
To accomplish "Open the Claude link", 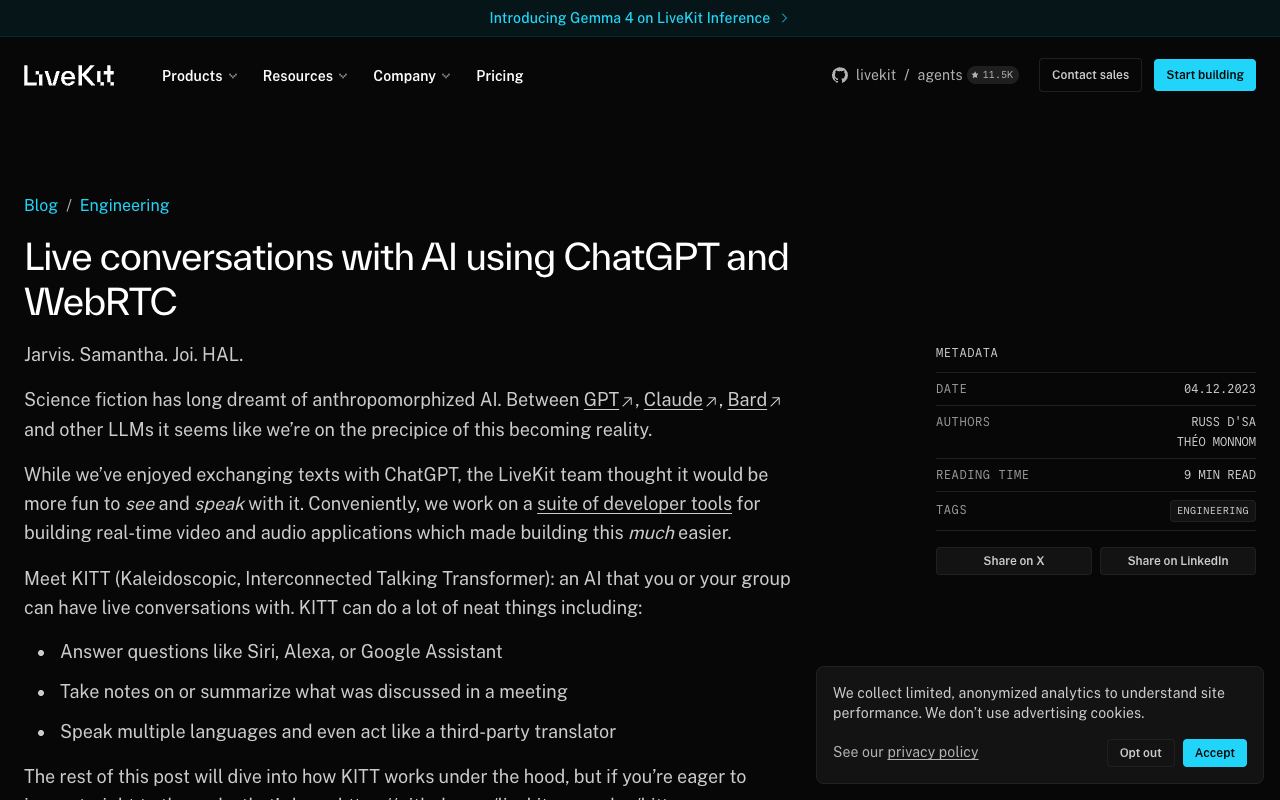I will pos(673,400).
